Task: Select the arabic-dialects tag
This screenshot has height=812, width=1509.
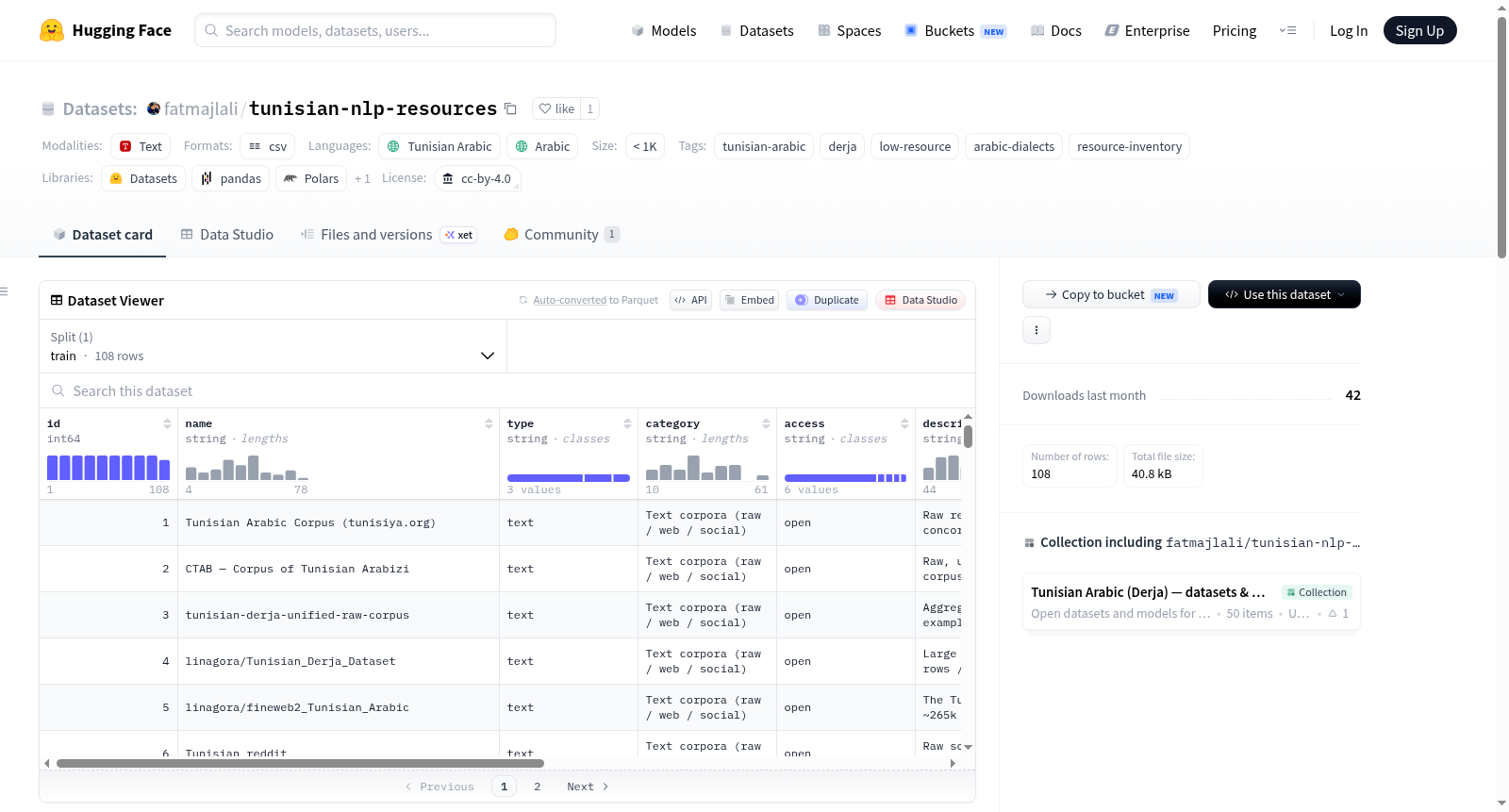Action: [x=1014, y=146]
